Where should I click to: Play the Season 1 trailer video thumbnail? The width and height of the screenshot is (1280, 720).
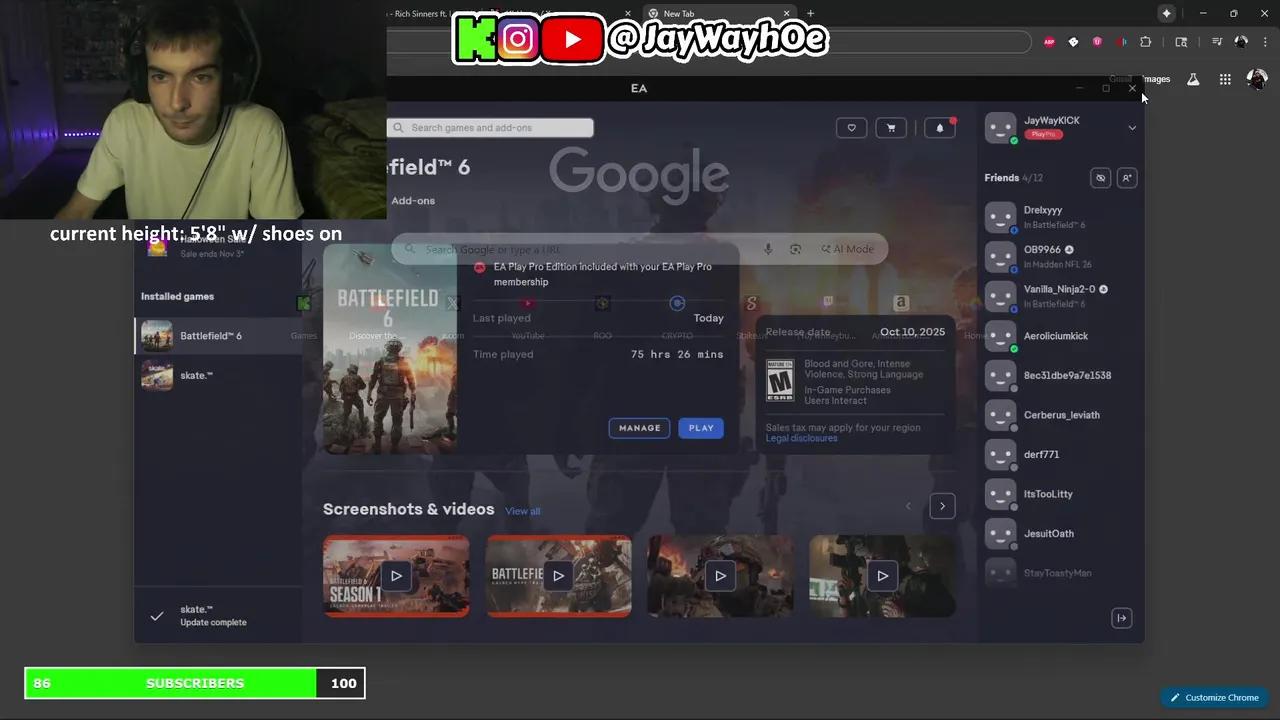396,576
